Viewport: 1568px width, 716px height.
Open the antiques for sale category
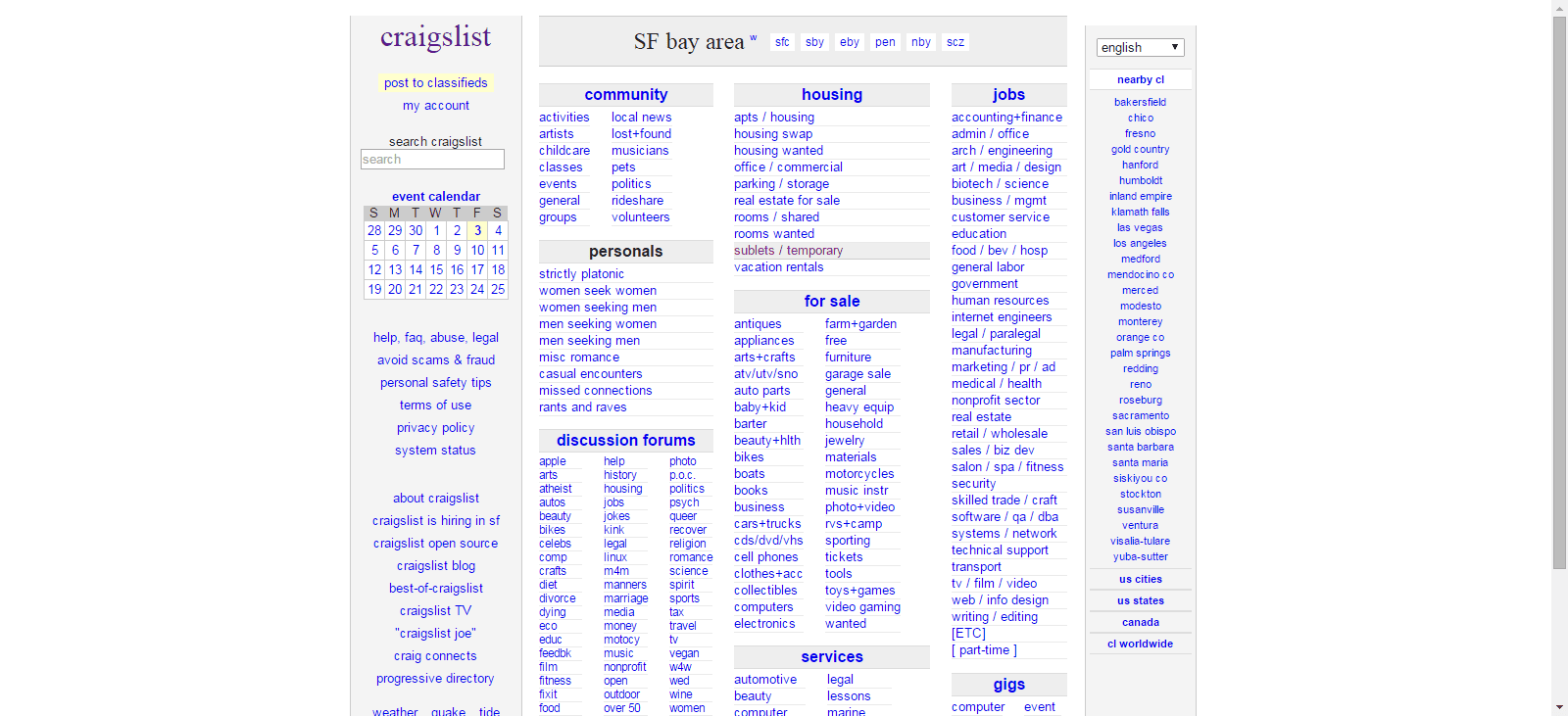758,324
